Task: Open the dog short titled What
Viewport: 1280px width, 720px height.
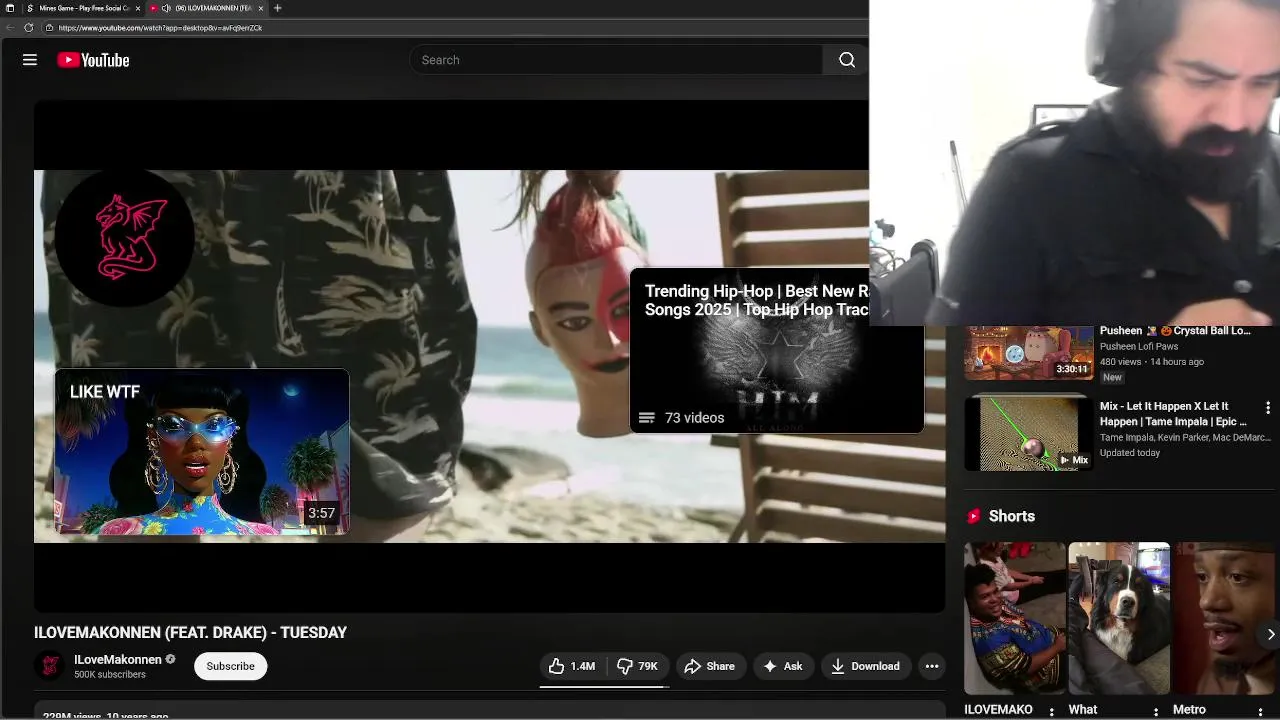Action: click(x=1119, y=618)
